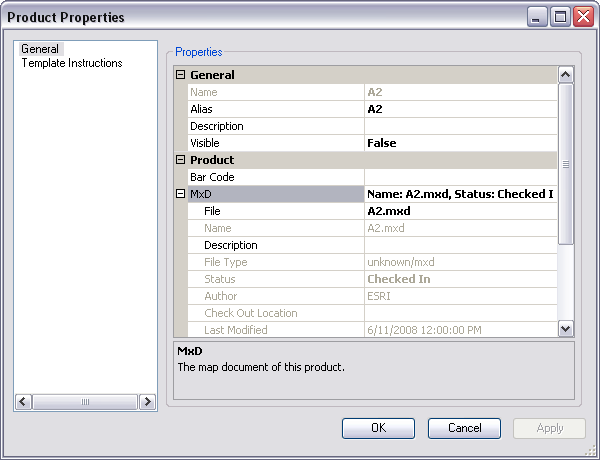Collapse the MxD property node
Image resolution: width=600 pixels, height=460 pixels.
click(181, 194)
